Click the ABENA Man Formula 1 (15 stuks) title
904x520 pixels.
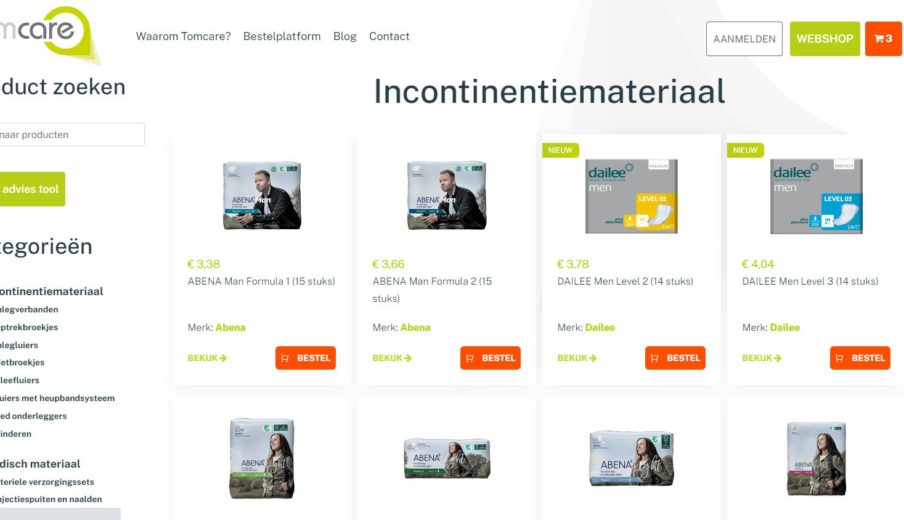261,281
